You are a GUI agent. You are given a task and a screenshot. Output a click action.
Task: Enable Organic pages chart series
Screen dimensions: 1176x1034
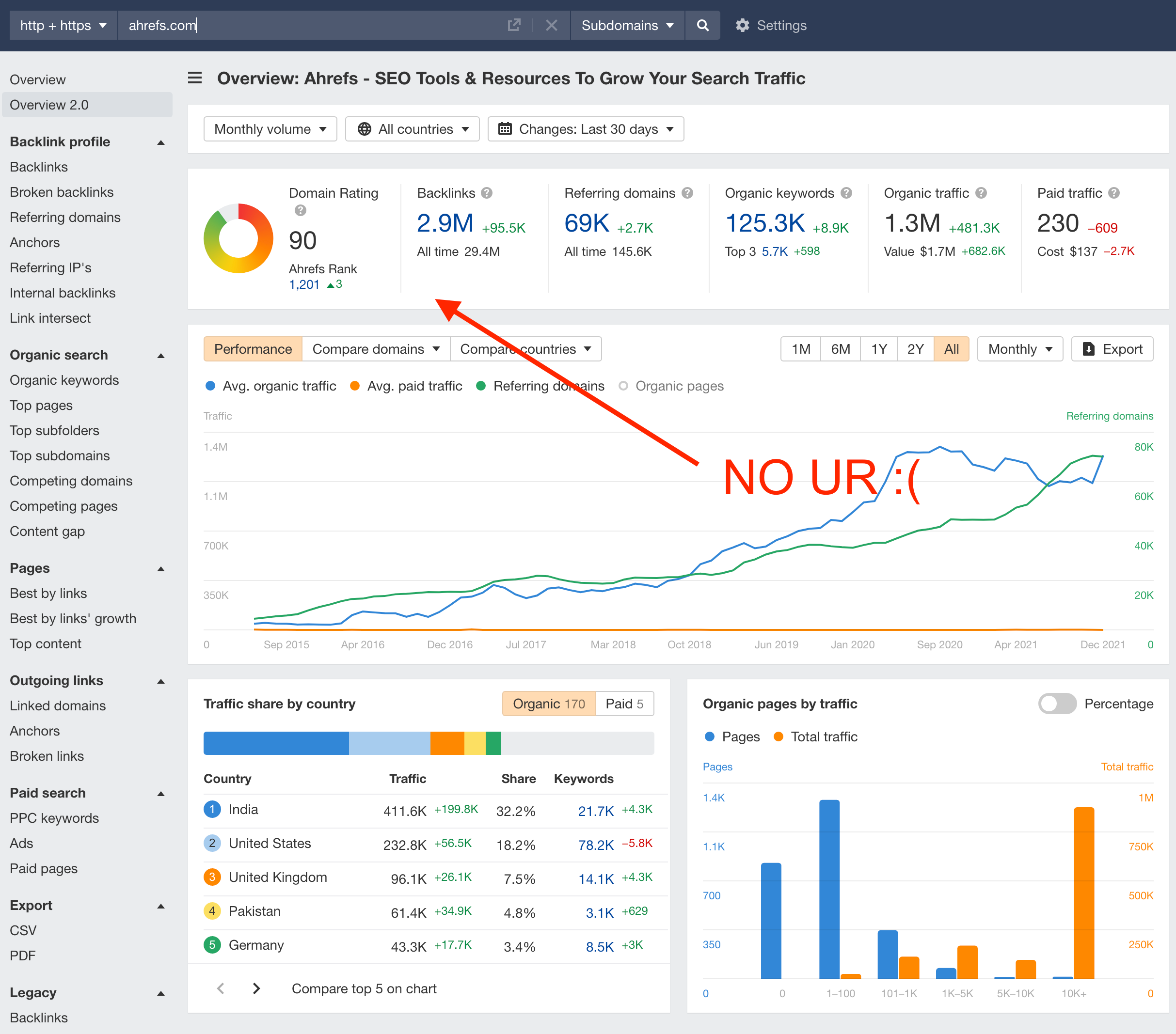pos(671,386)
